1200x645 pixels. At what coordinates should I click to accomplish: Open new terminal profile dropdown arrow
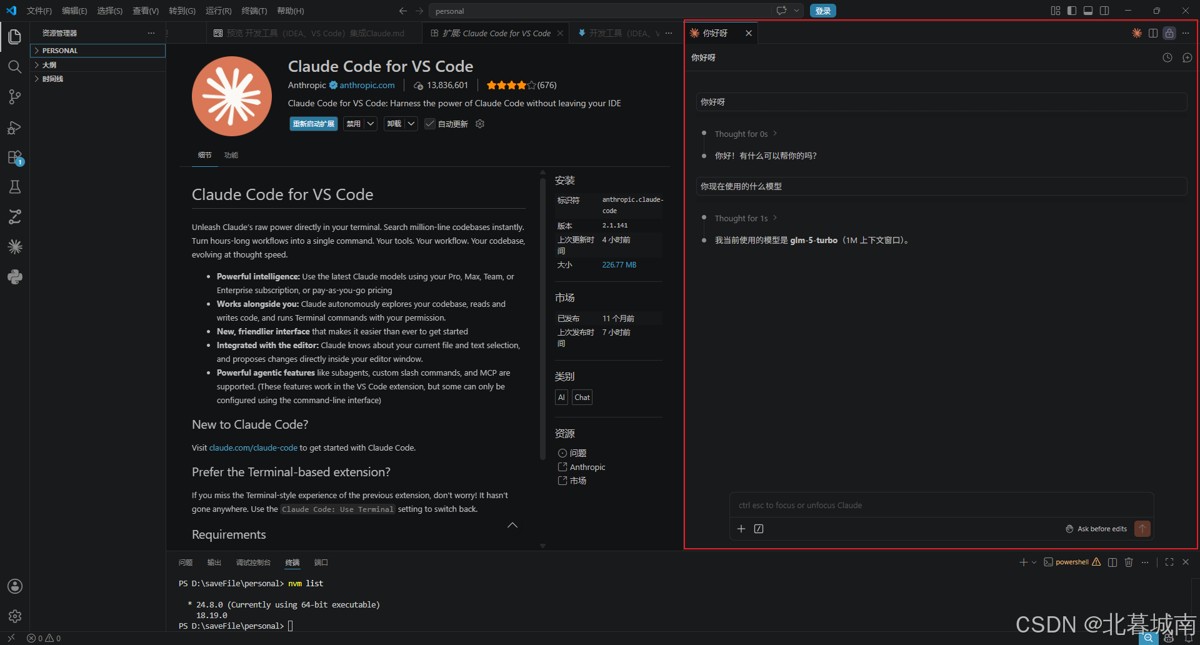click(x=1034, y=563)
